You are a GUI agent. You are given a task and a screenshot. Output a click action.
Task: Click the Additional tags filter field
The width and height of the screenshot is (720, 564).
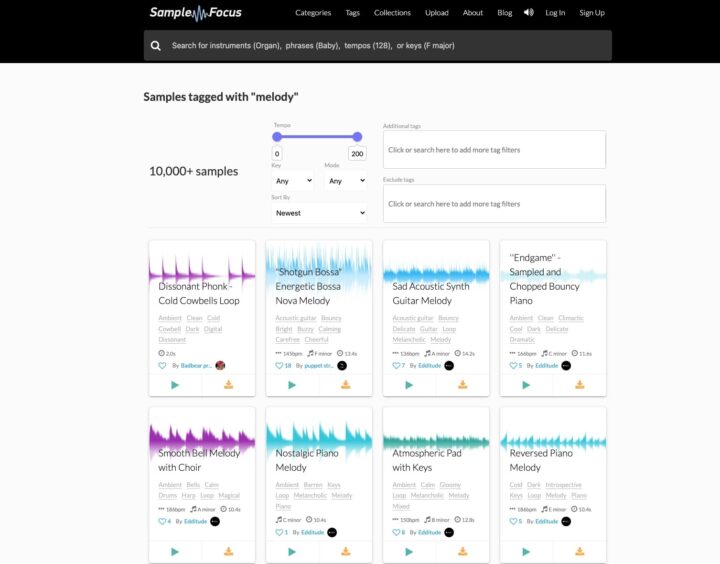494,150
